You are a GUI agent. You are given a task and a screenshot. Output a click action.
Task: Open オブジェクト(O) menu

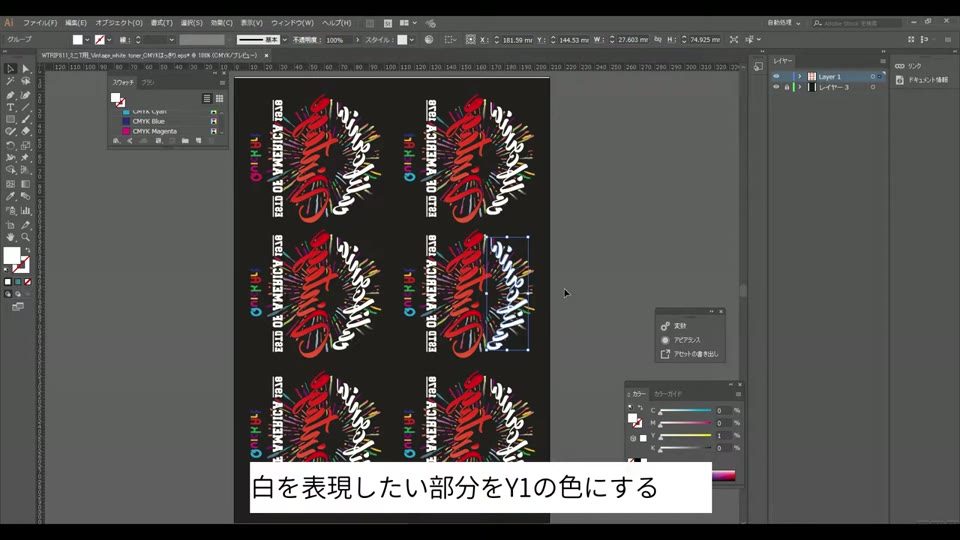coord(119,23)
